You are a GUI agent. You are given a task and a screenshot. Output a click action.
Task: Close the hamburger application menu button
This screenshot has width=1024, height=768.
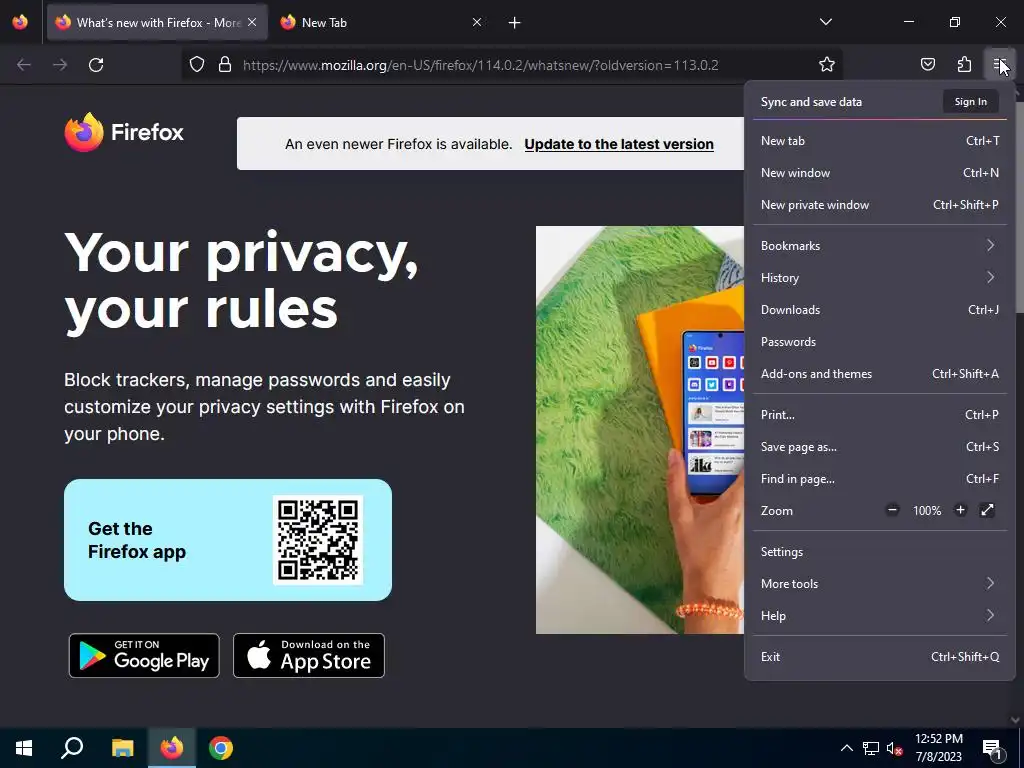click(999, 64)
